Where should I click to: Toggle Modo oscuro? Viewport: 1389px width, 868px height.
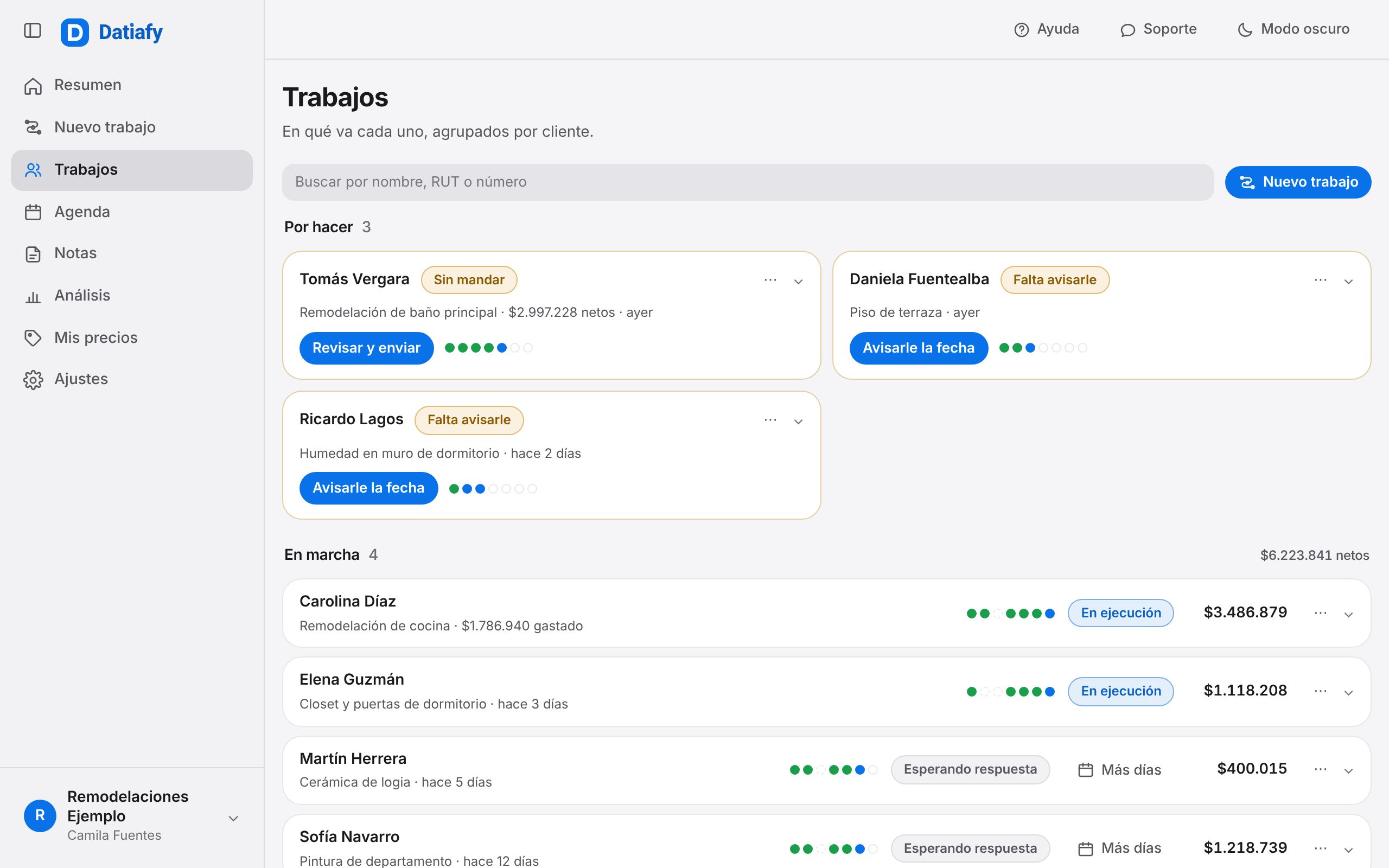pyautogui.click(x=1293, y=29)
